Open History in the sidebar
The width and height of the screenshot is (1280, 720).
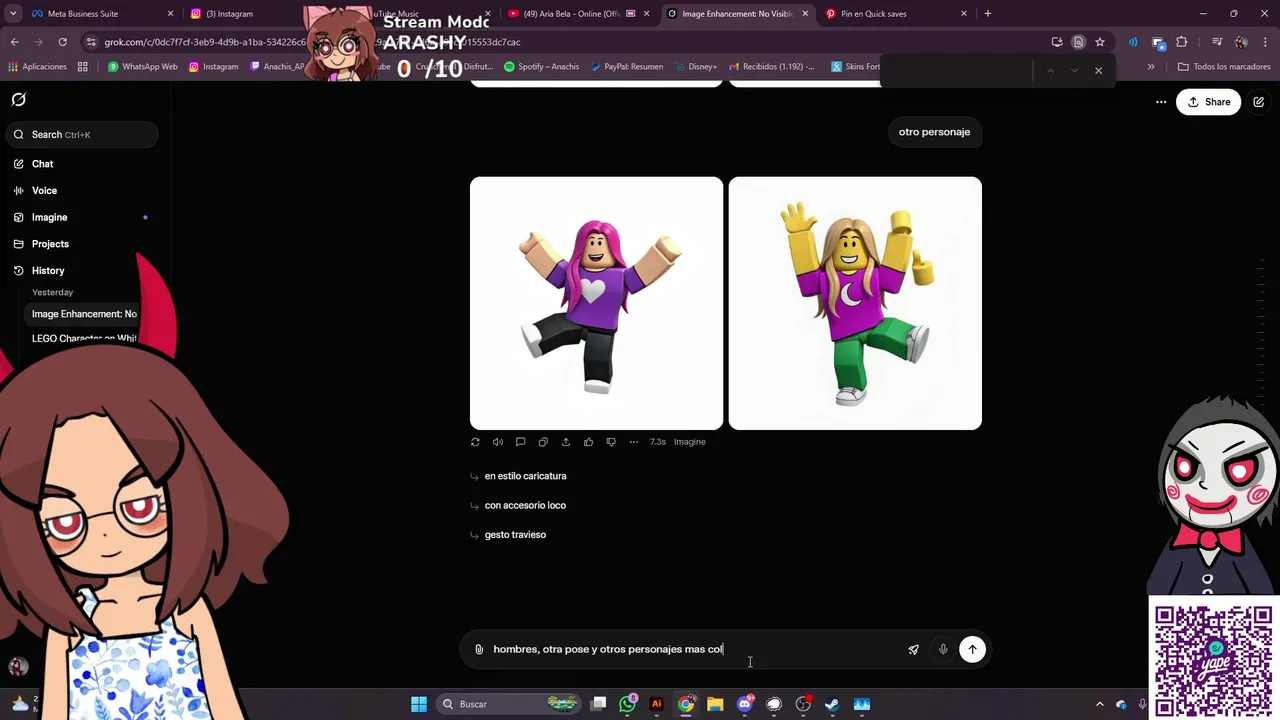(48, 270)
